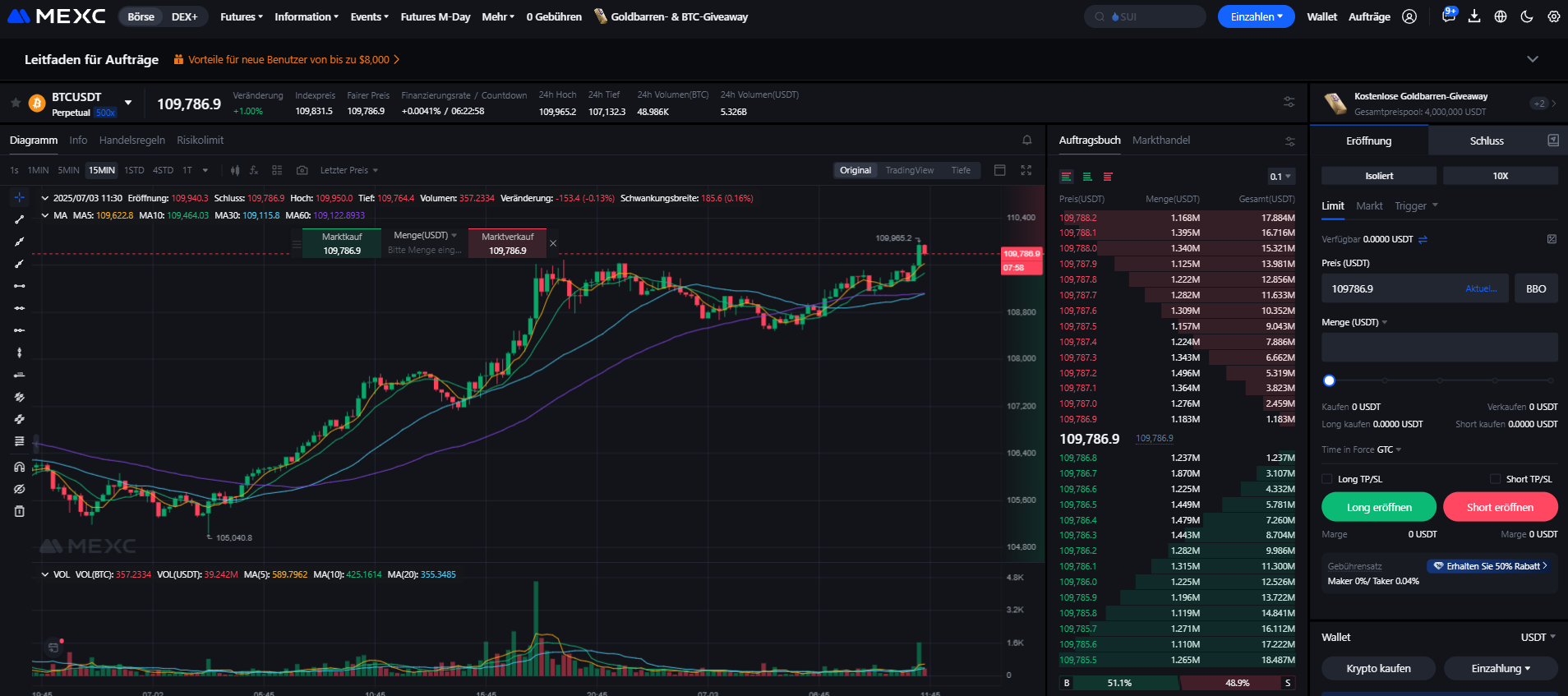Screen dimensions: 1568x696
Task: Show only asks red order book view
Action: click(x=1108, y=177)
